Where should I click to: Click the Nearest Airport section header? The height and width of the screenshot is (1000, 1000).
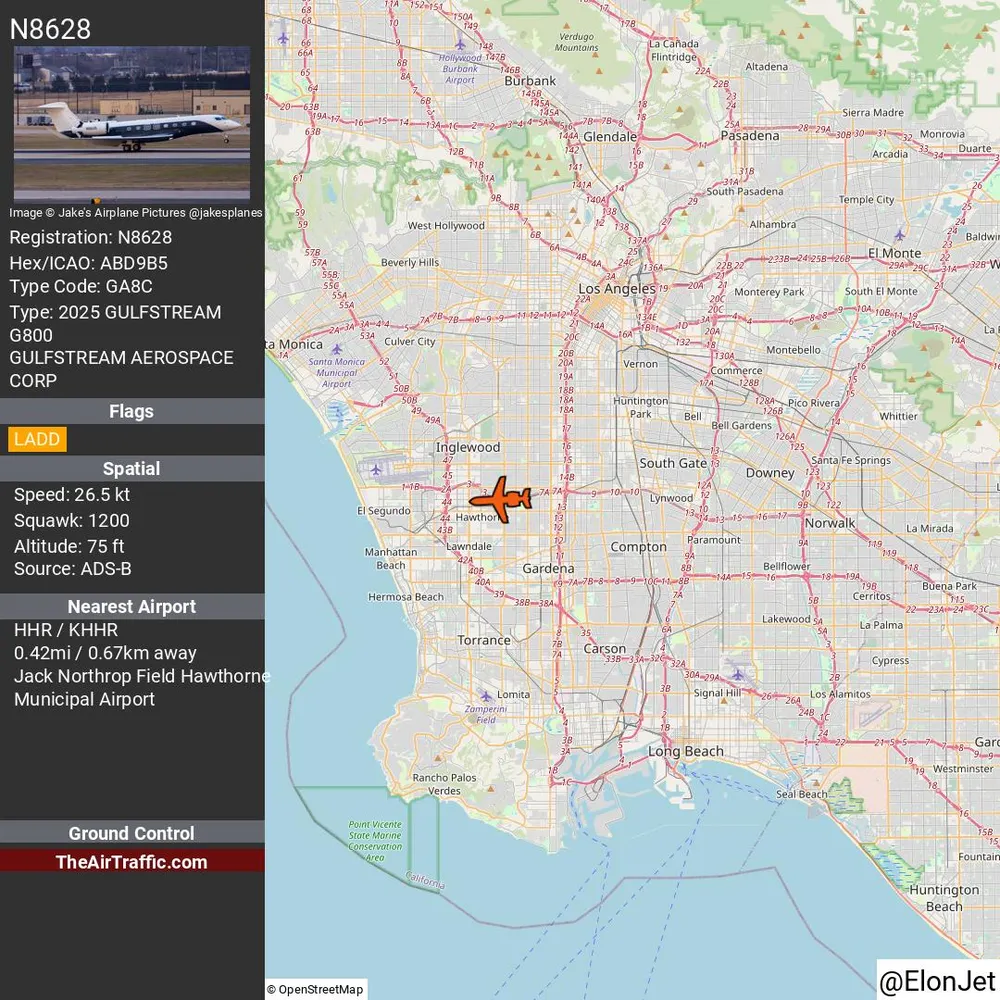[132, 606]
